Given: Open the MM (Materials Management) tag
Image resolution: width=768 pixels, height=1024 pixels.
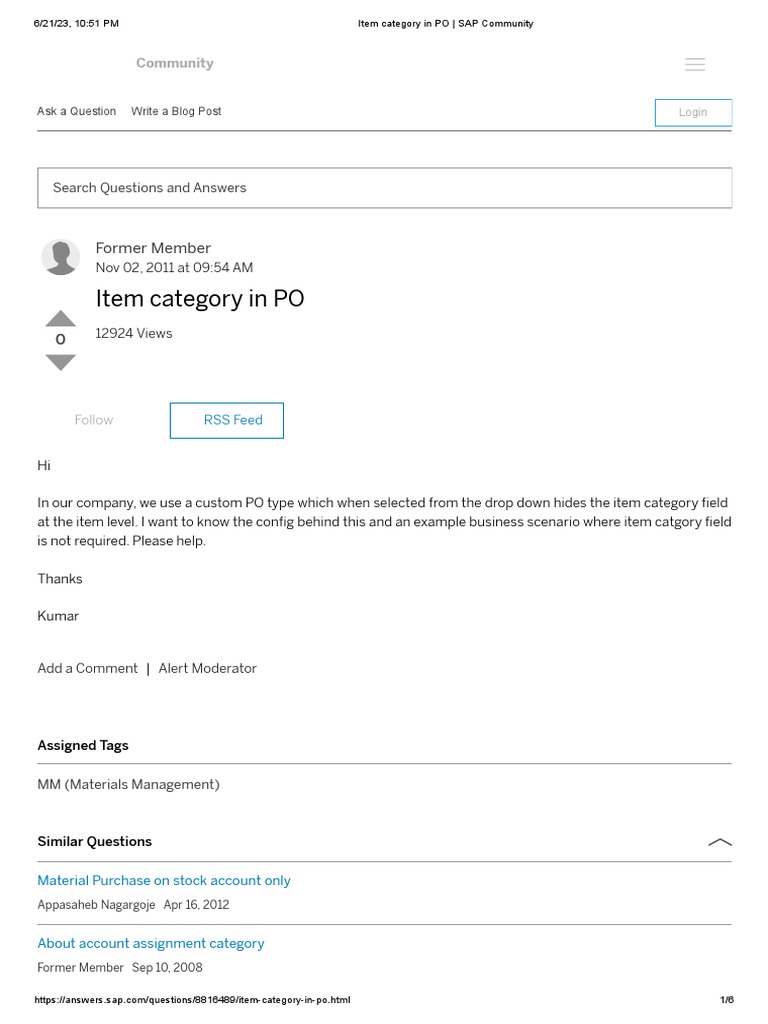Looking at the screenshot, I should coord(128,784).
